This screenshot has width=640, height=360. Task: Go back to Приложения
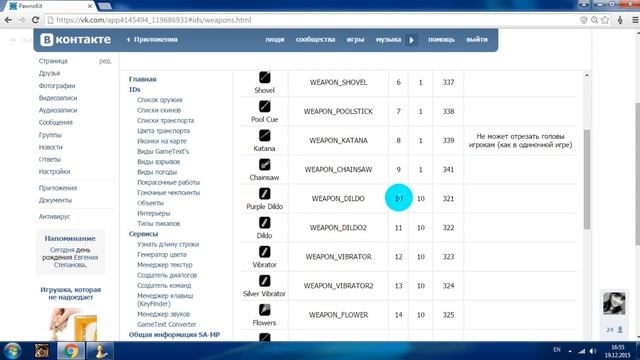152,40
